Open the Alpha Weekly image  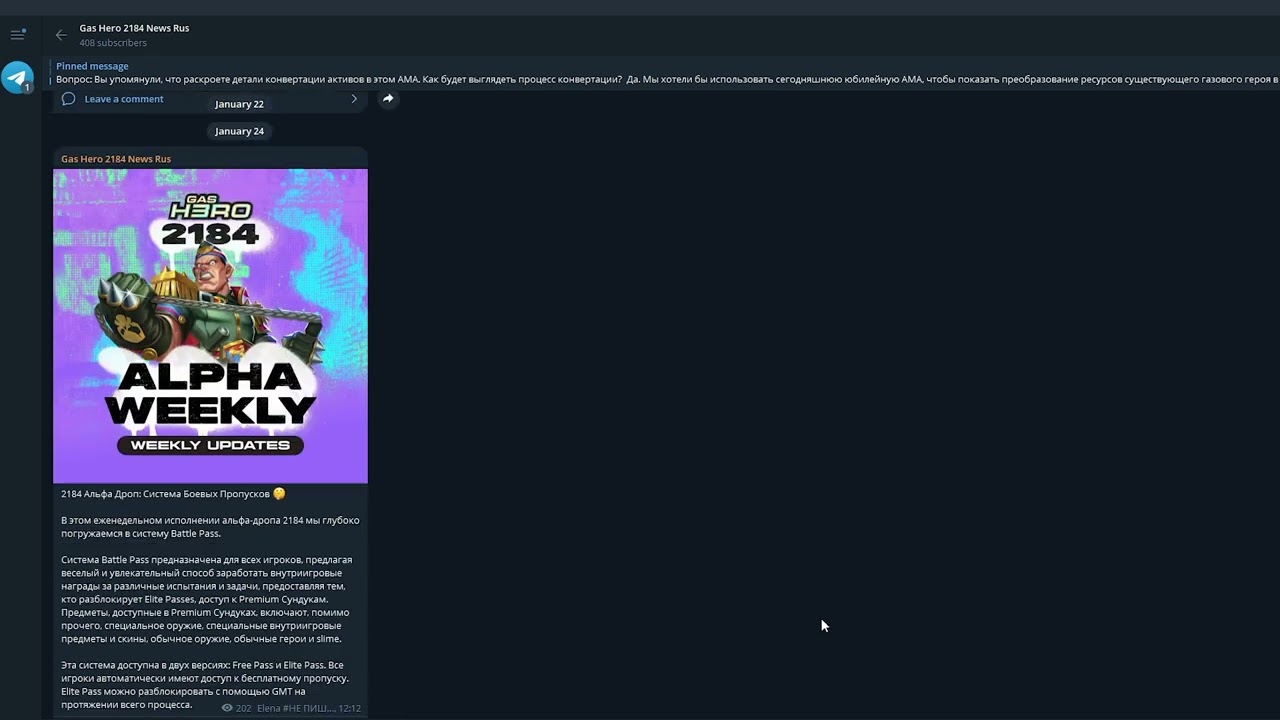coord(210,326)
